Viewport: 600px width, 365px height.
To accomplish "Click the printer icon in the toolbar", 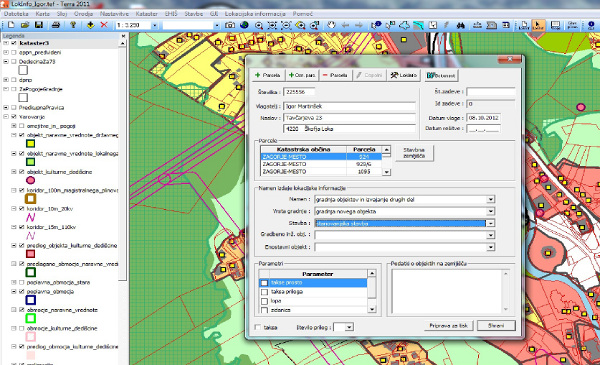I will pos(56,25).
